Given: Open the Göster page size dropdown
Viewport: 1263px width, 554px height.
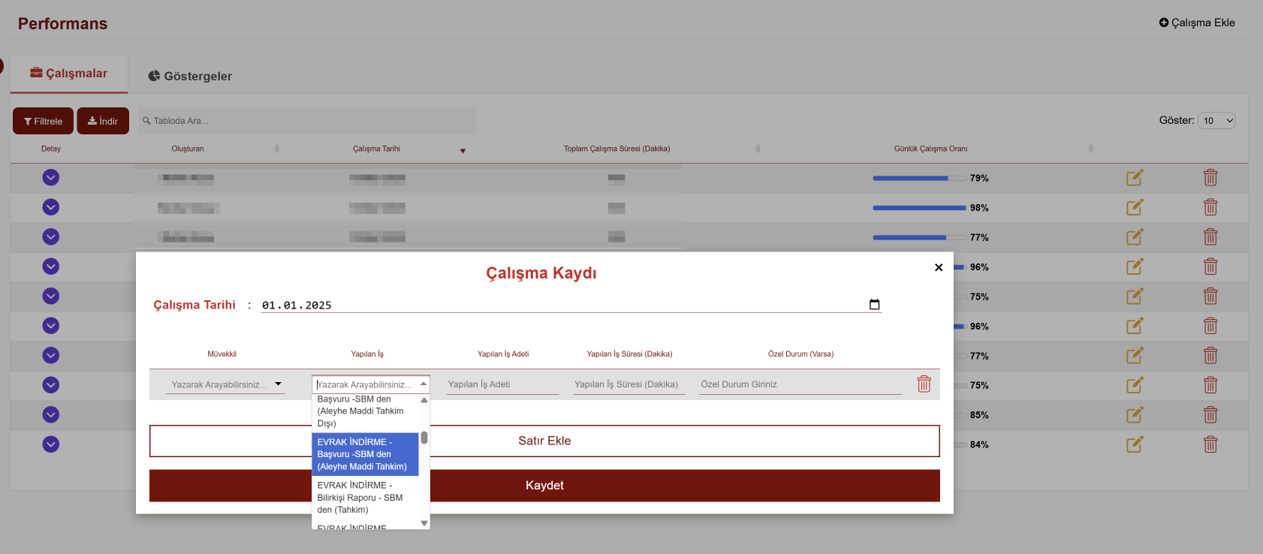Looking at the screenshot, I should point(1217,120).
